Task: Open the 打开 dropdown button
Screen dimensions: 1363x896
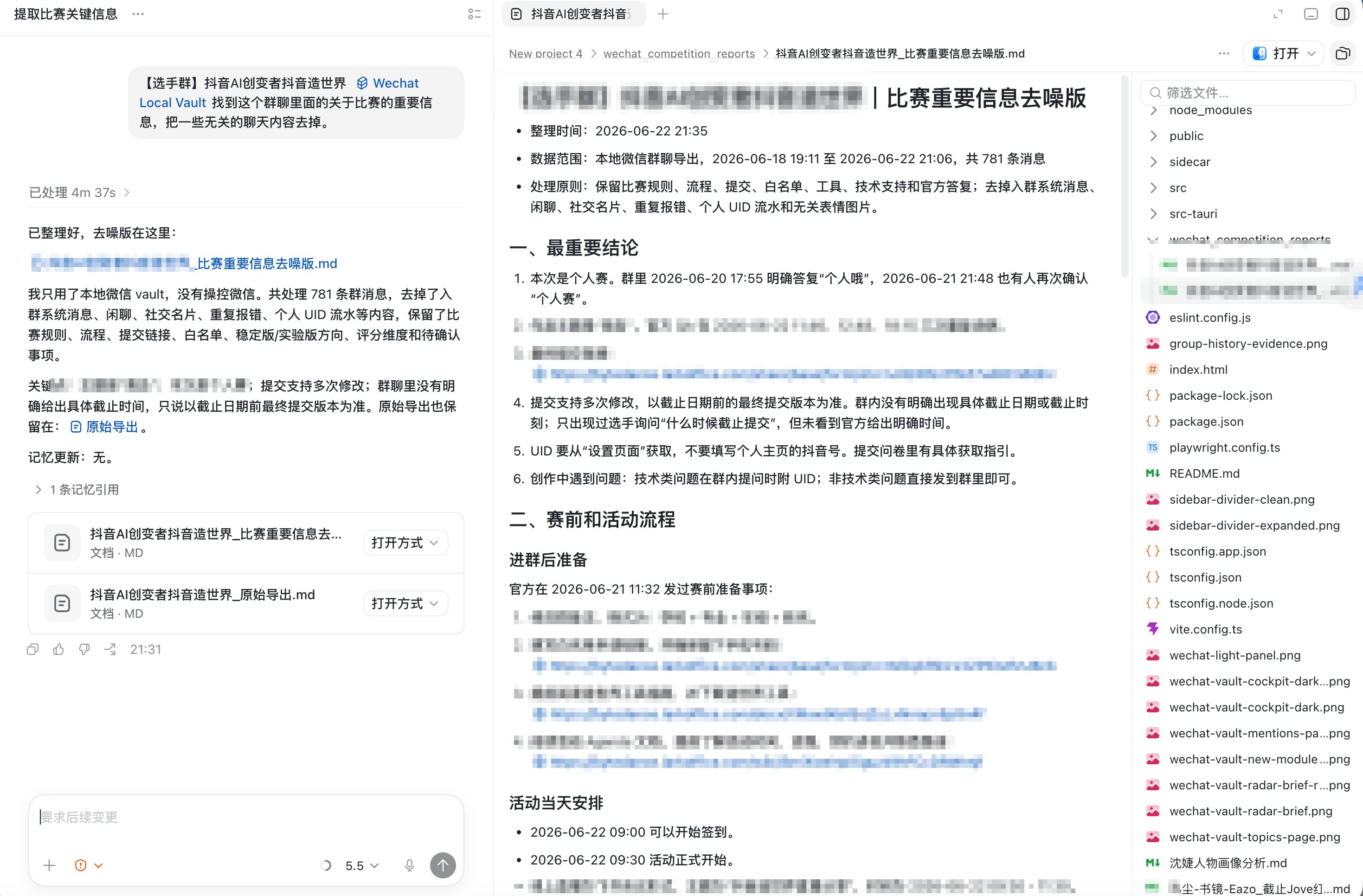Action: (1283, 53)
